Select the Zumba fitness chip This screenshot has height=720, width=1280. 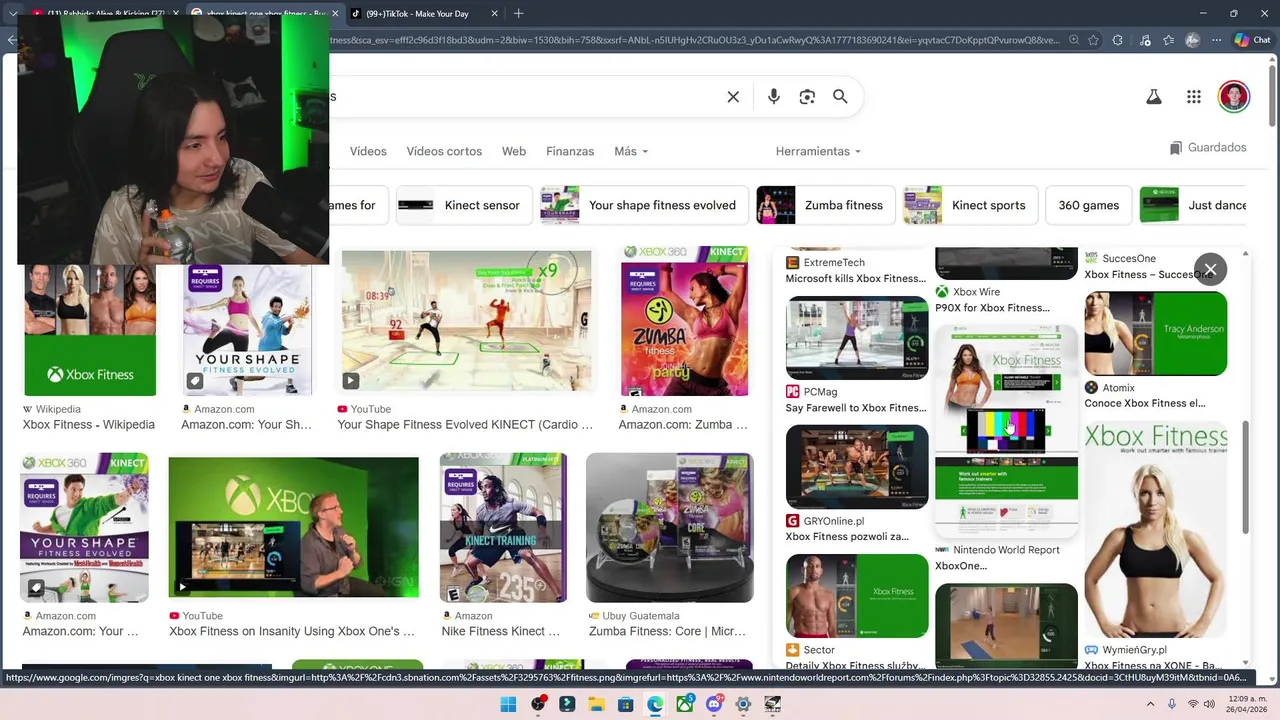coord(826,205)
